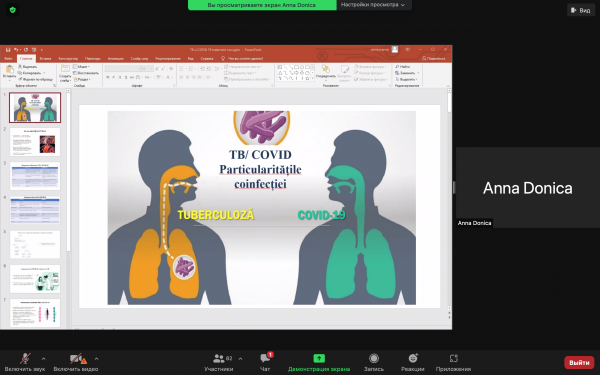This screenshot has width=600, height=375.
Task: Open the Вид view button
Action: 580,10
